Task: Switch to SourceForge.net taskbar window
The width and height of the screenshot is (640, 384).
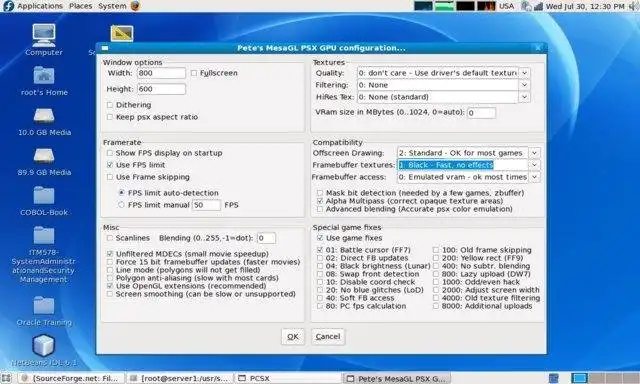Action: [70, 378]
